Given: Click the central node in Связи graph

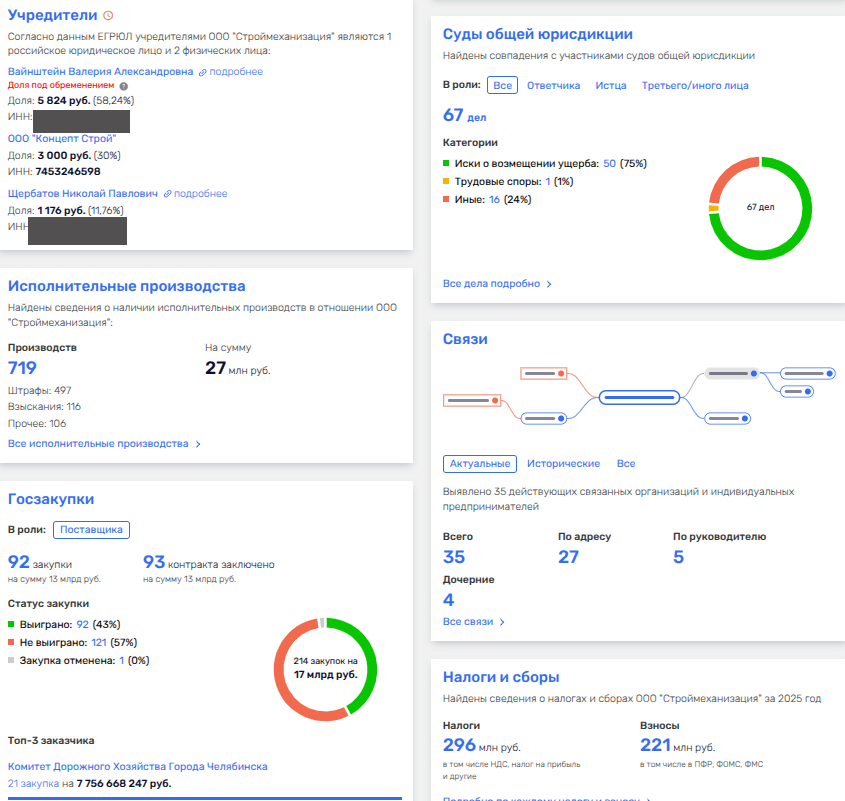Looking at the screenshot, I should 639,398.
